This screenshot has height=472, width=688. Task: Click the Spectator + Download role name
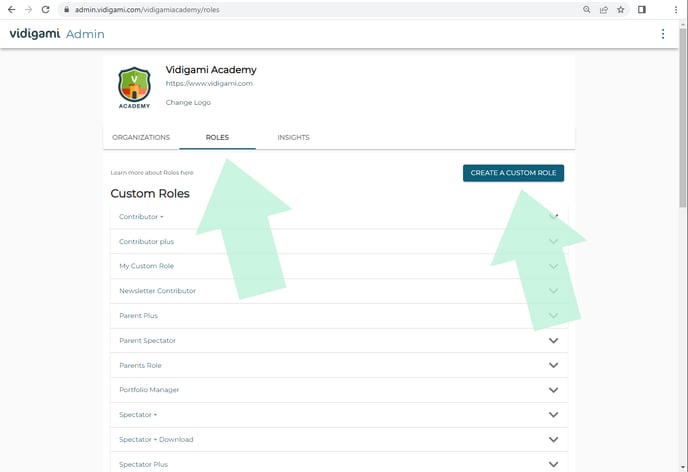(x=156, y=439)
